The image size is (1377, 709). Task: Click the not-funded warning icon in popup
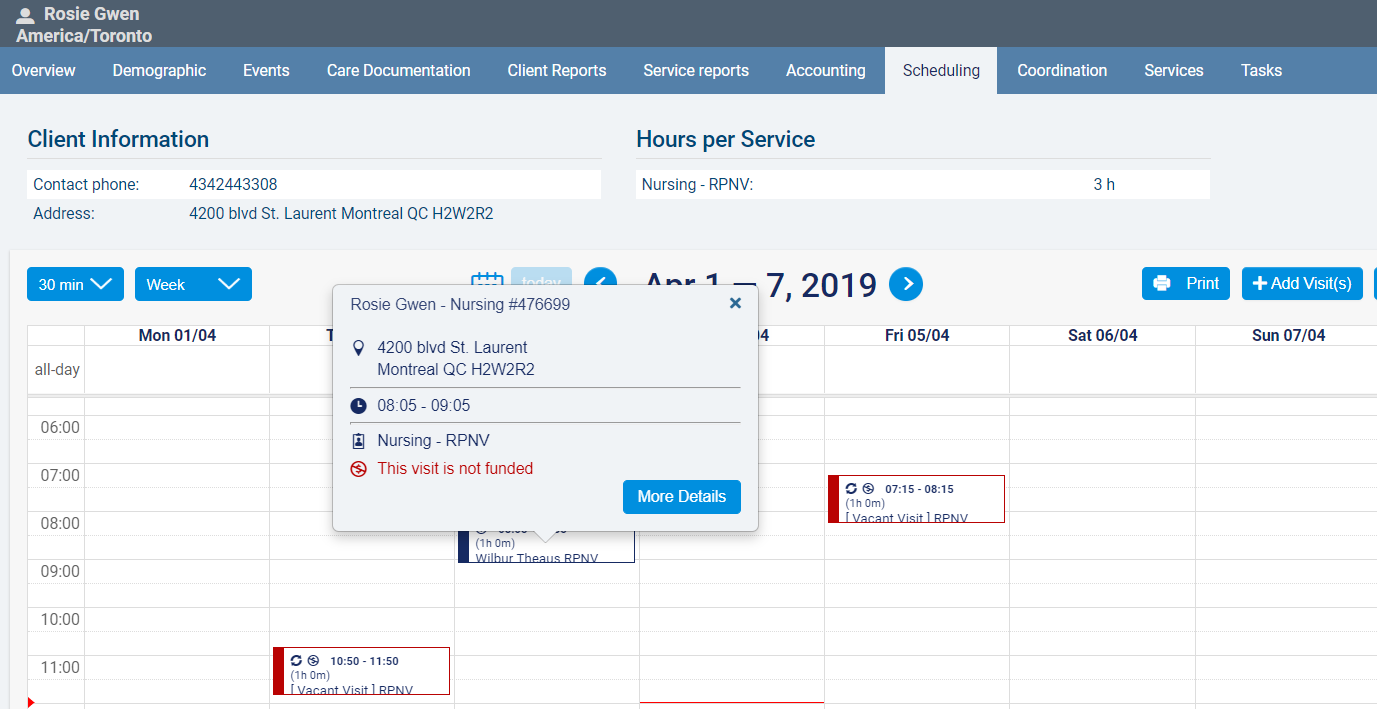(x=359, y=469)
